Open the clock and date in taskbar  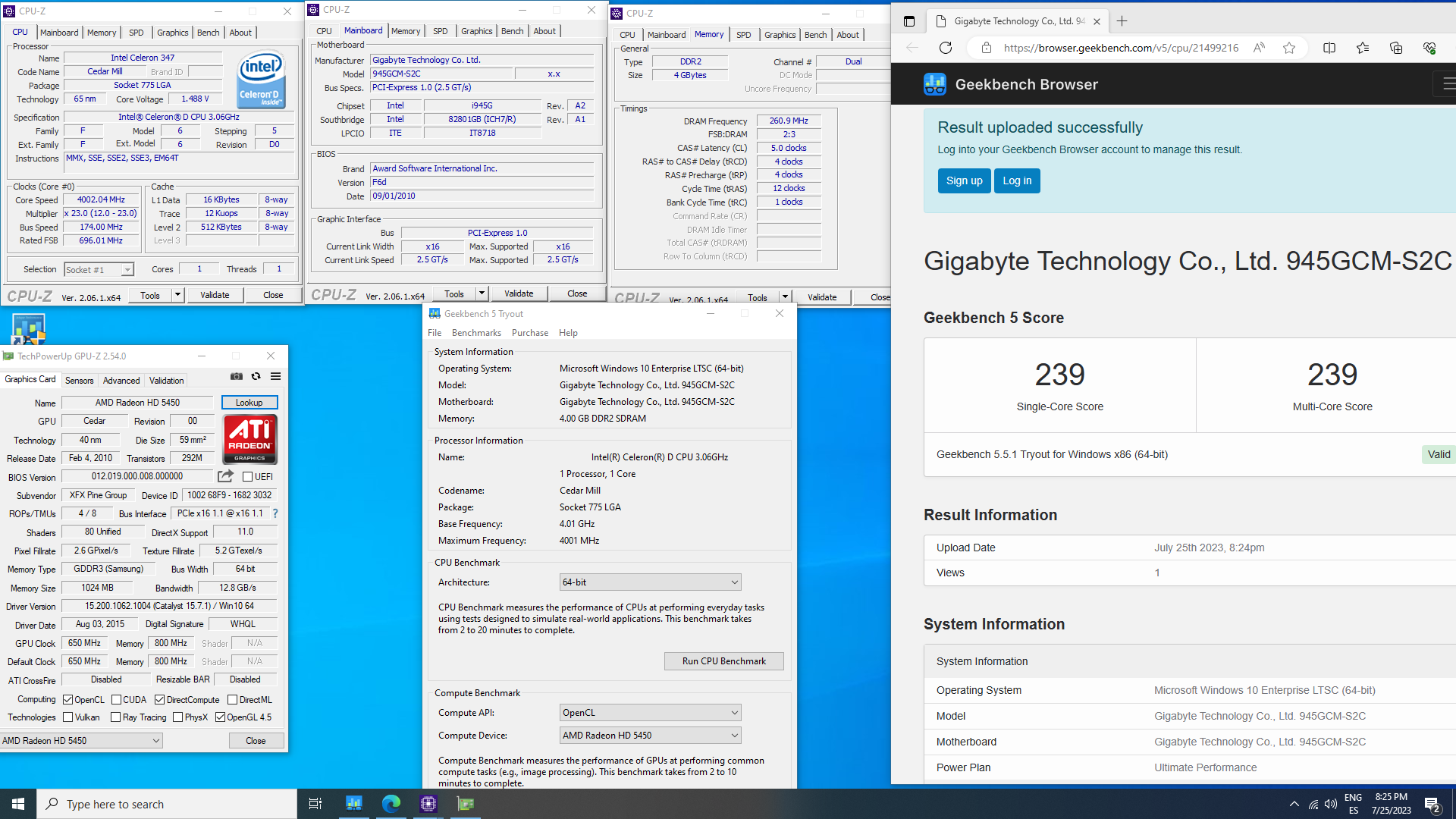pos(1391,804)
